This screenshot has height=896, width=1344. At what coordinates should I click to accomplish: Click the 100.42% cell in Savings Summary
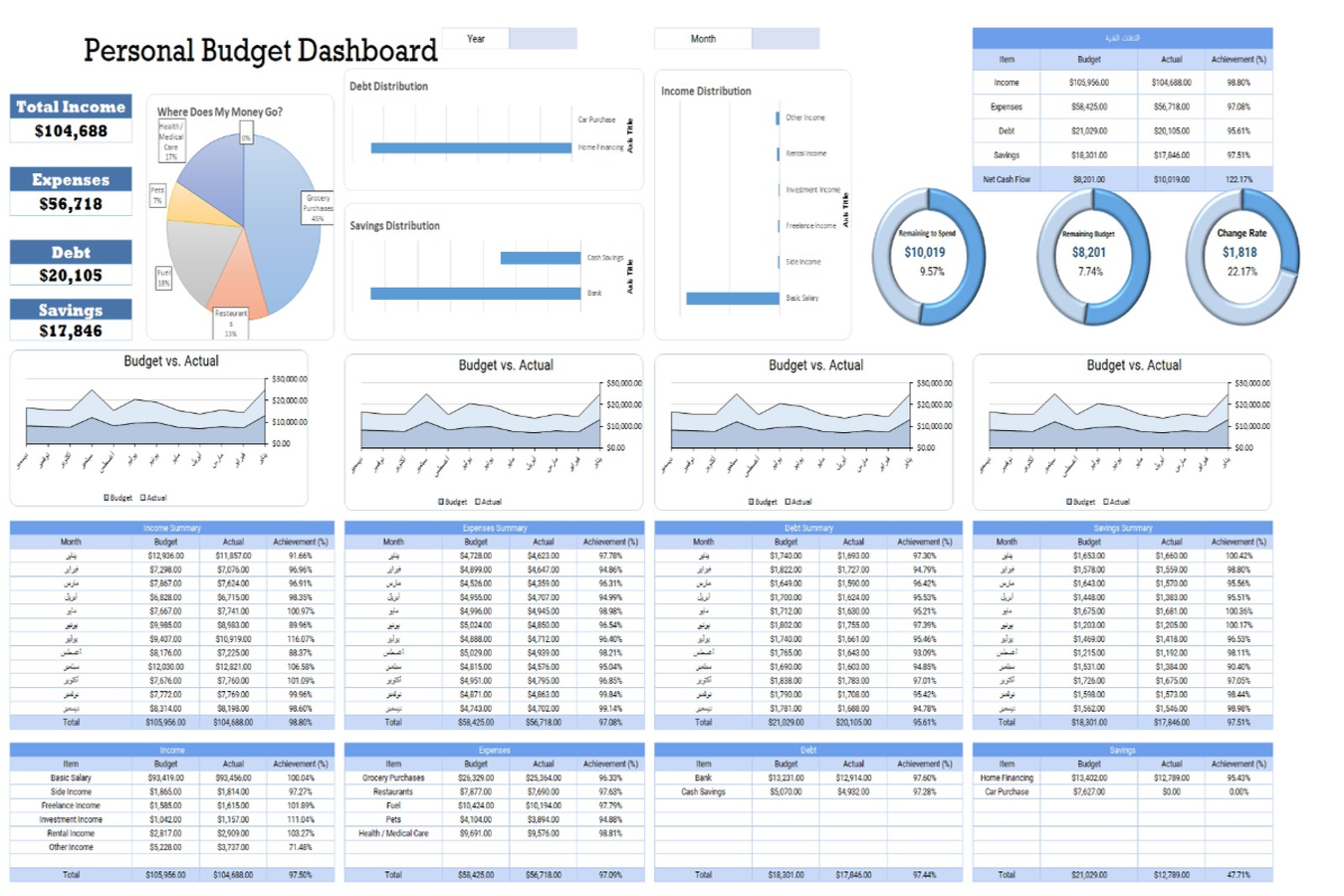(x=1238, y=557)
